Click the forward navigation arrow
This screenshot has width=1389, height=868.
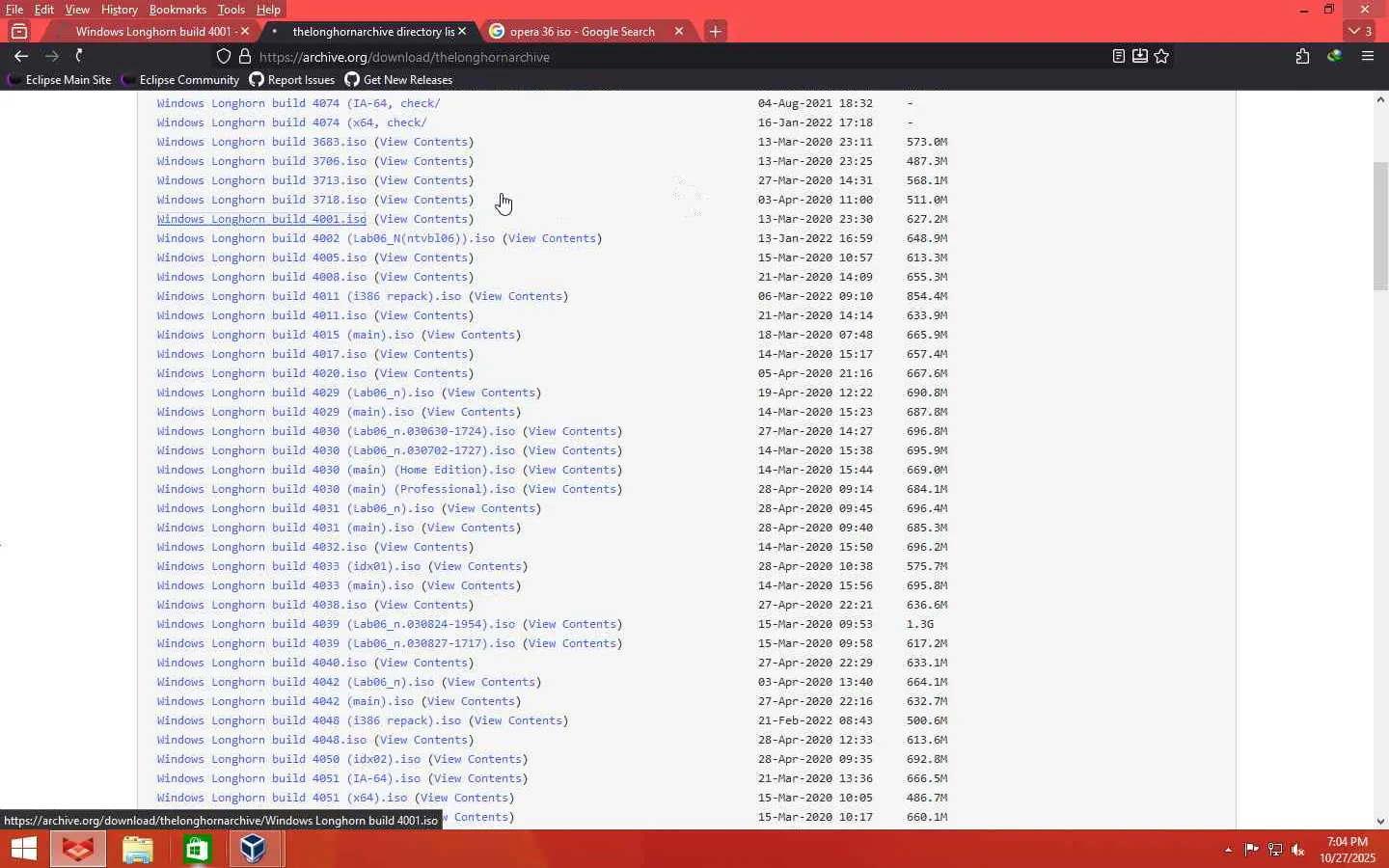(52, 56)
